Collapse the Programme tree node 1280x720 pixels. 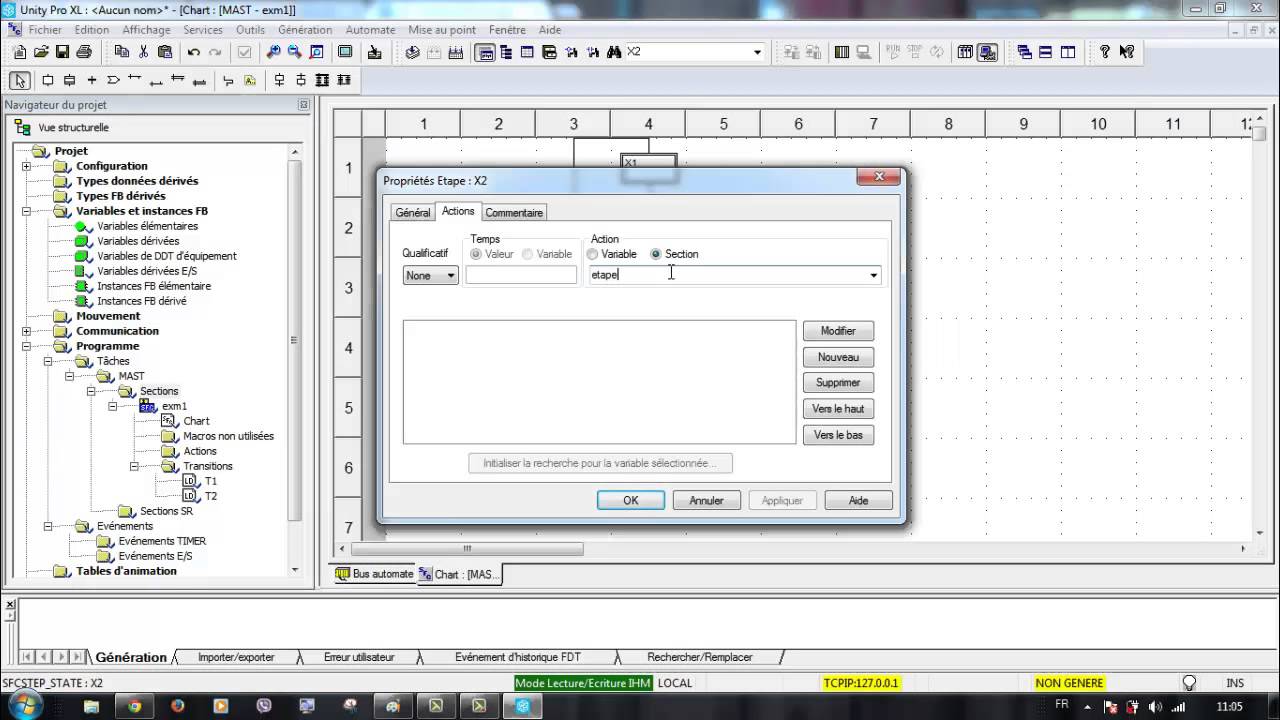click(x=26, y=346)
